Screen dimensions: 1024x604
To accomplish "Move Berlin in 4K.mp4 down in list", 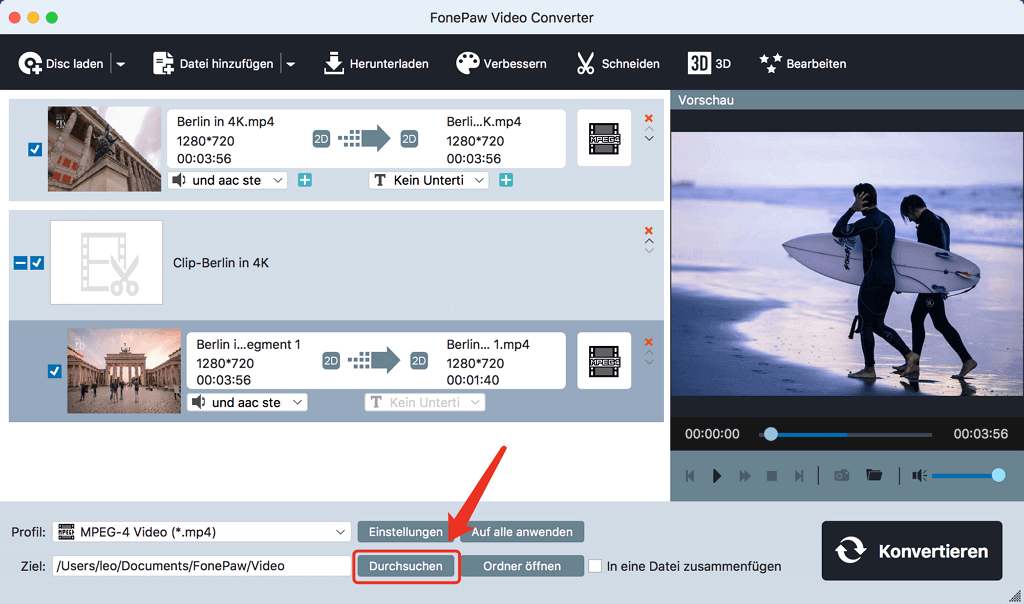I will (x=649, y=138).
